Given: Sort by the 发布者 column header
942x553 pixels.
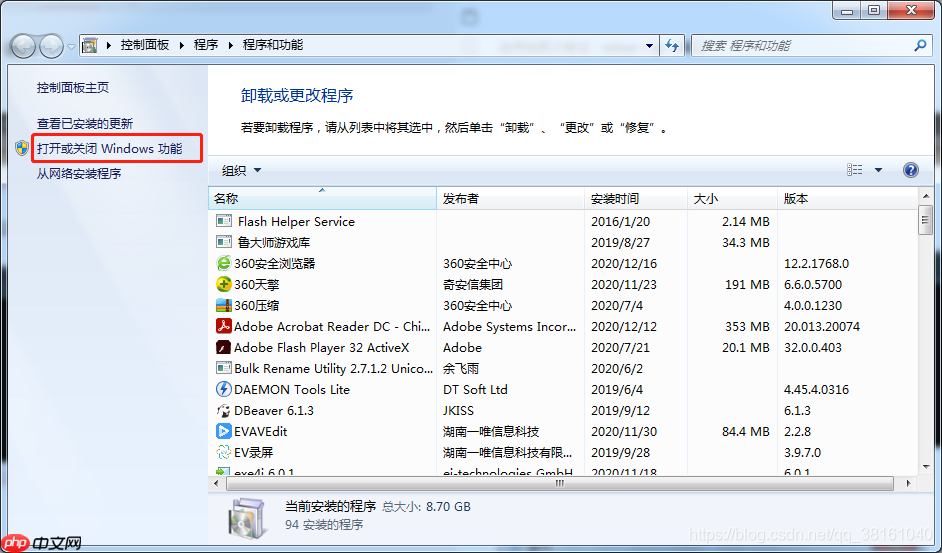Looking at the screenshot, I should (511, 198).
